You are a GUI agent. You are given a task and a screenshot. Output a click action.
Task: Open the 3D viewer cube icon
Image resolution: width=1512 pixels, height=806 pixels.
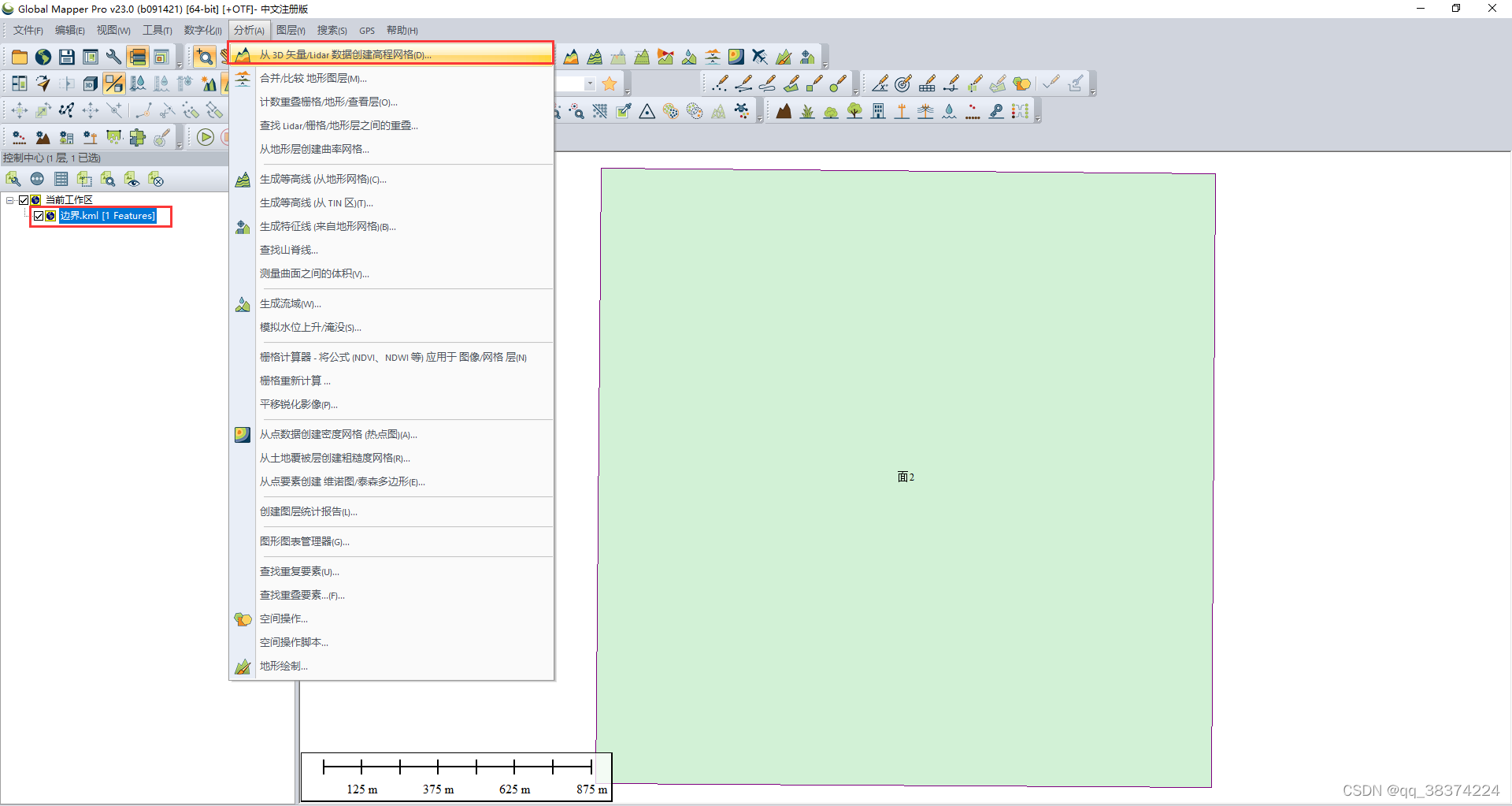(x=91, y=84)
